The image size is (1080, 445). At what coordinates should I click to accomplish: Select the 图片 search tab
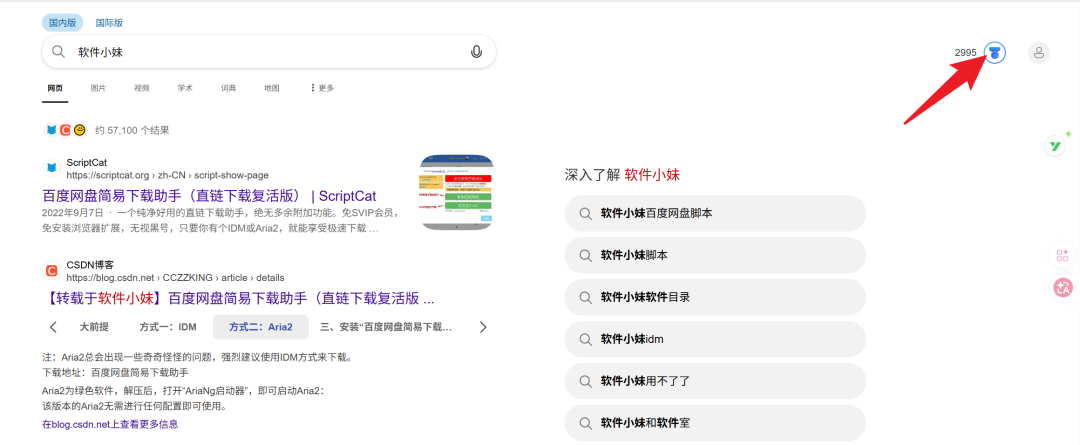click(x=98, y=88)
